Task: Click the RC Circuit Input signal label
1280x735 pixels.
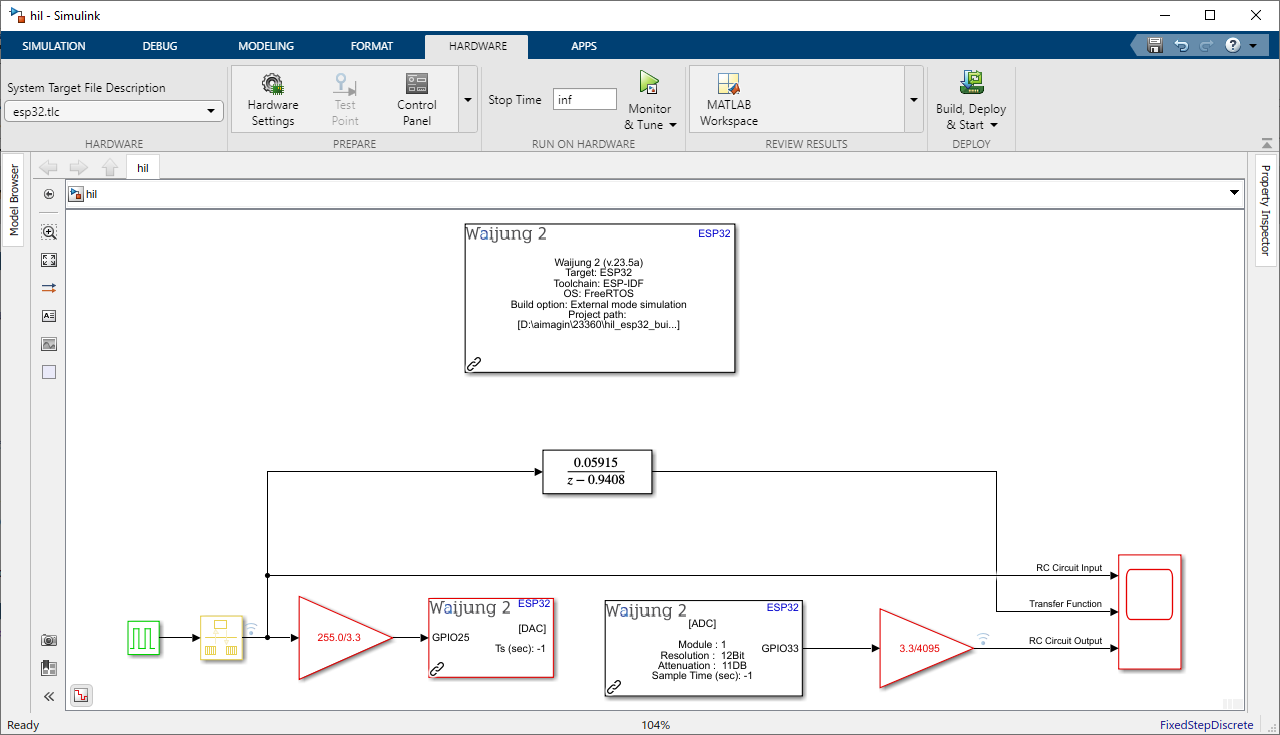Action: (1069, 568)
